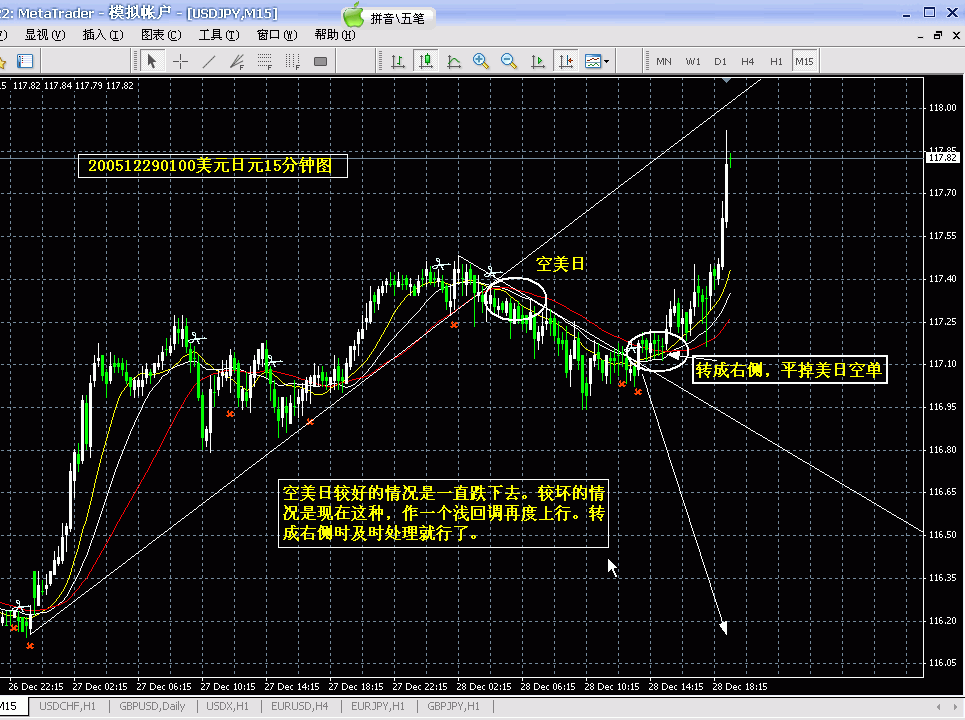
Task: Select the Fibonacci retracement tool
Action: (265, 61)
